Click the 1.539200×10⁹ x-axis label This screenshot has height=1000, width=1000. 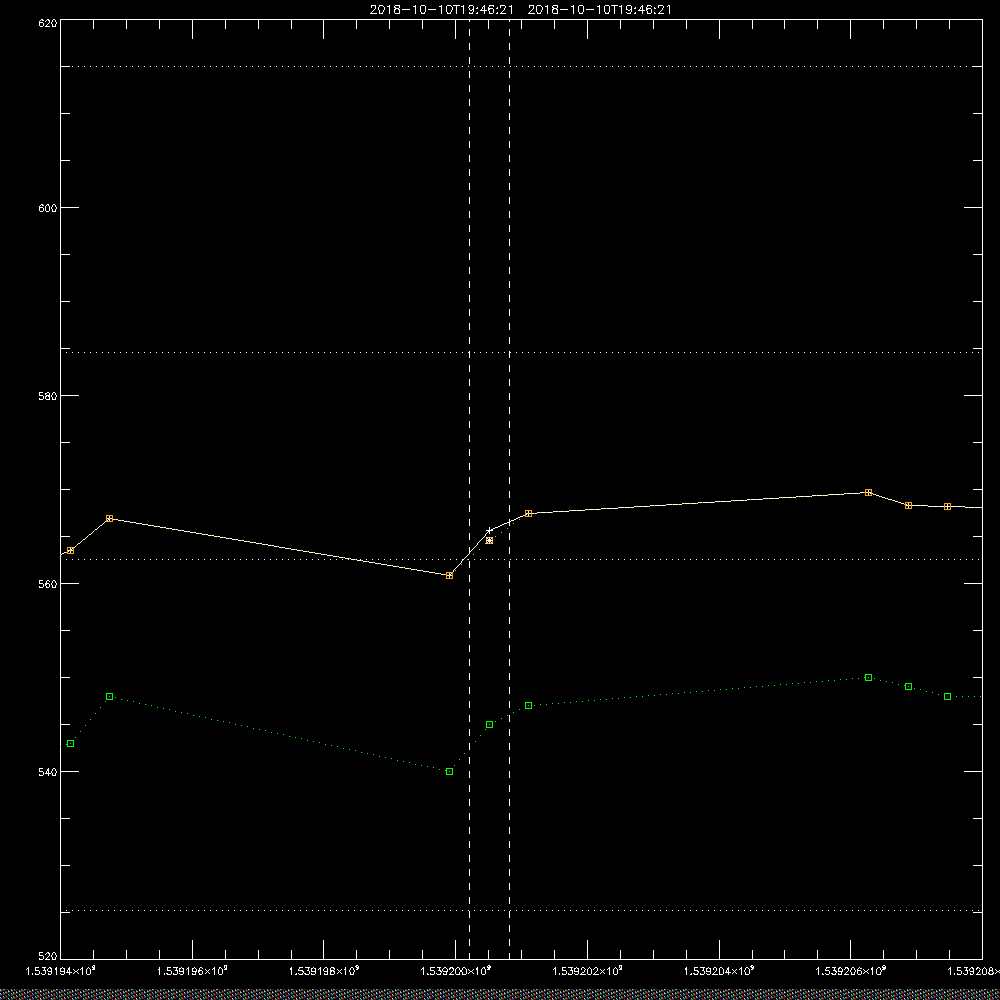456,971
